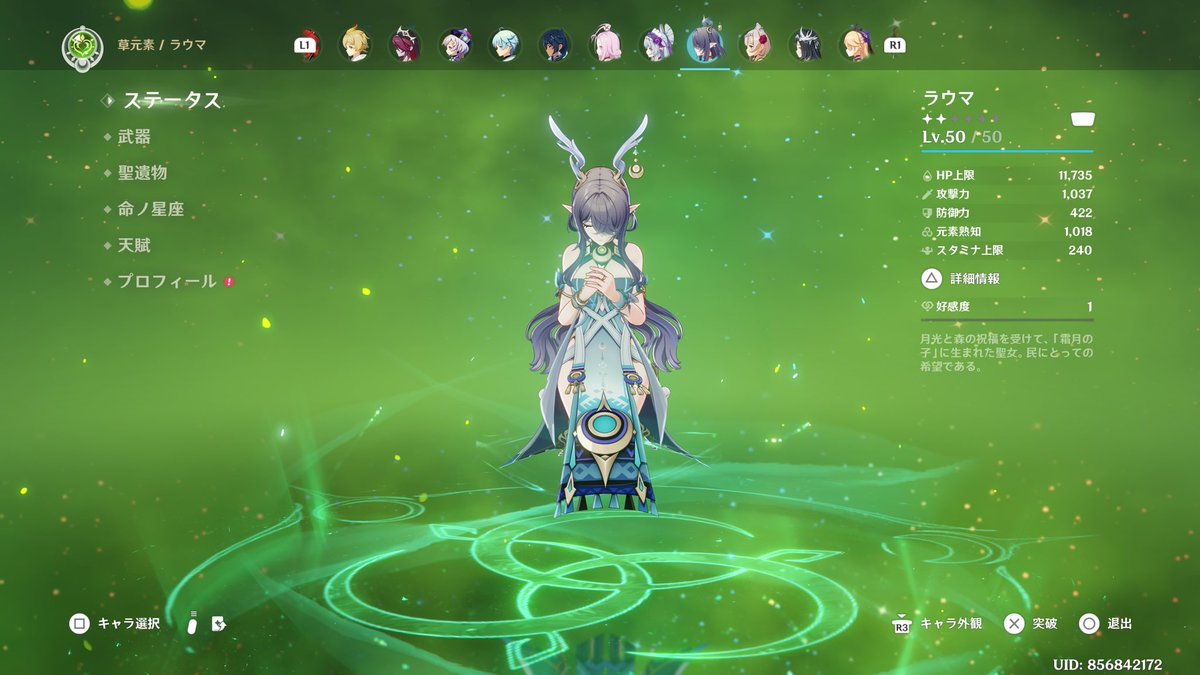The height and width of the screenshot is (675, 1200).
Task: Click the 退出 exit label
Action: click(1120, 624)
